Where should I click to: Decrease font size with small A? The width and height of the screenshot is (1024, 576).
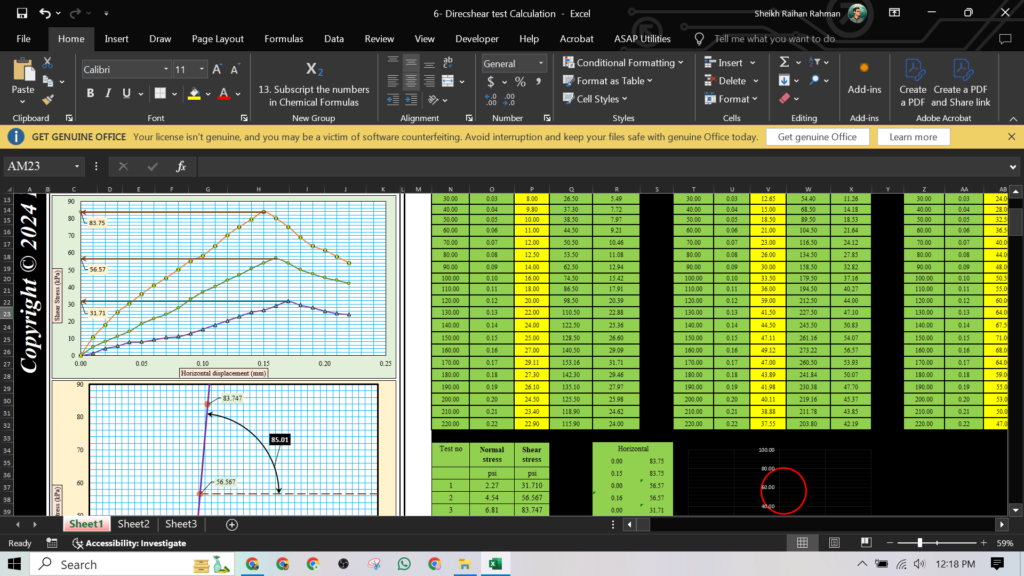(234, 69)
